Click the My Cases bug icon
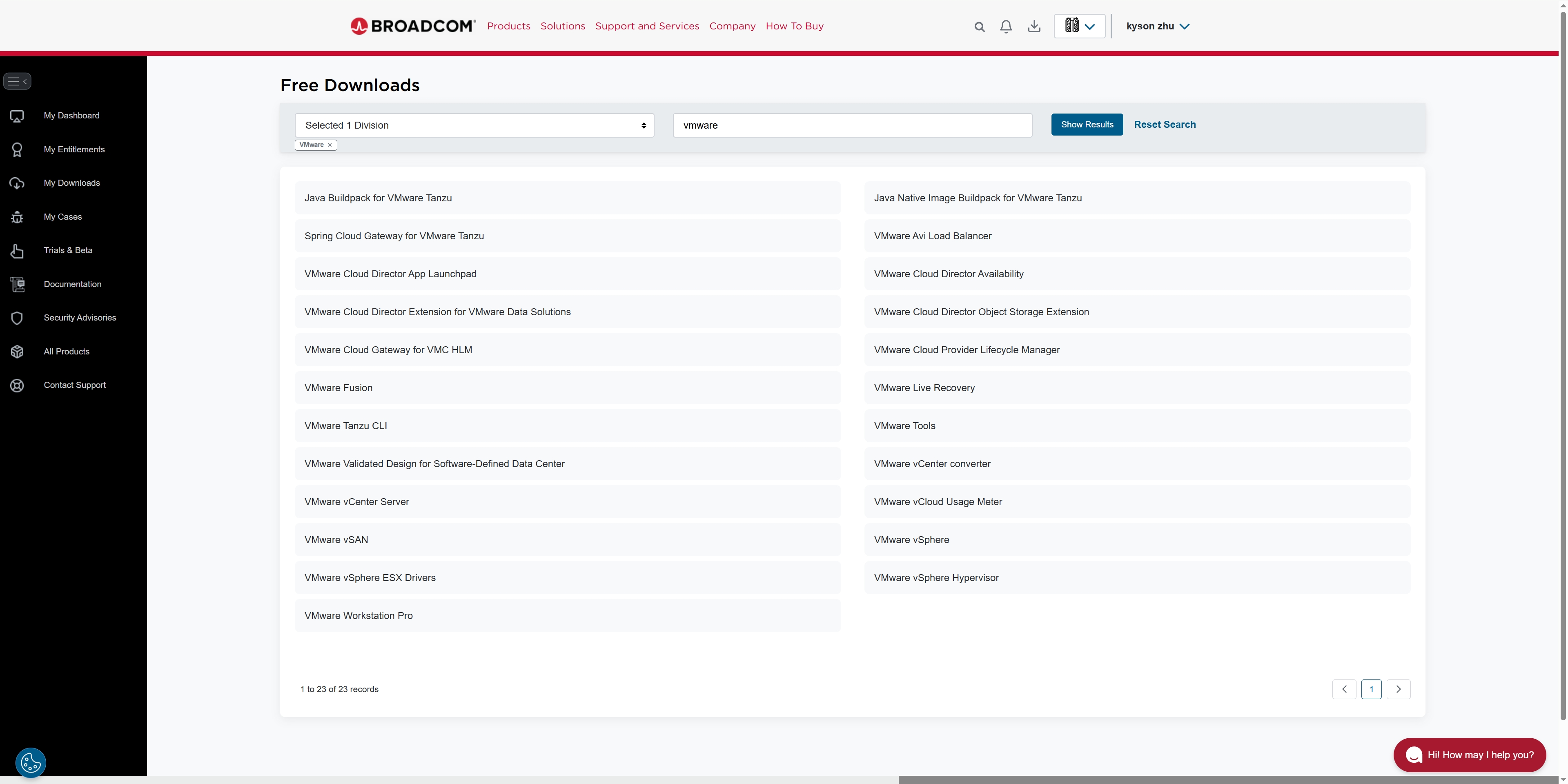 tap(17, 217)
